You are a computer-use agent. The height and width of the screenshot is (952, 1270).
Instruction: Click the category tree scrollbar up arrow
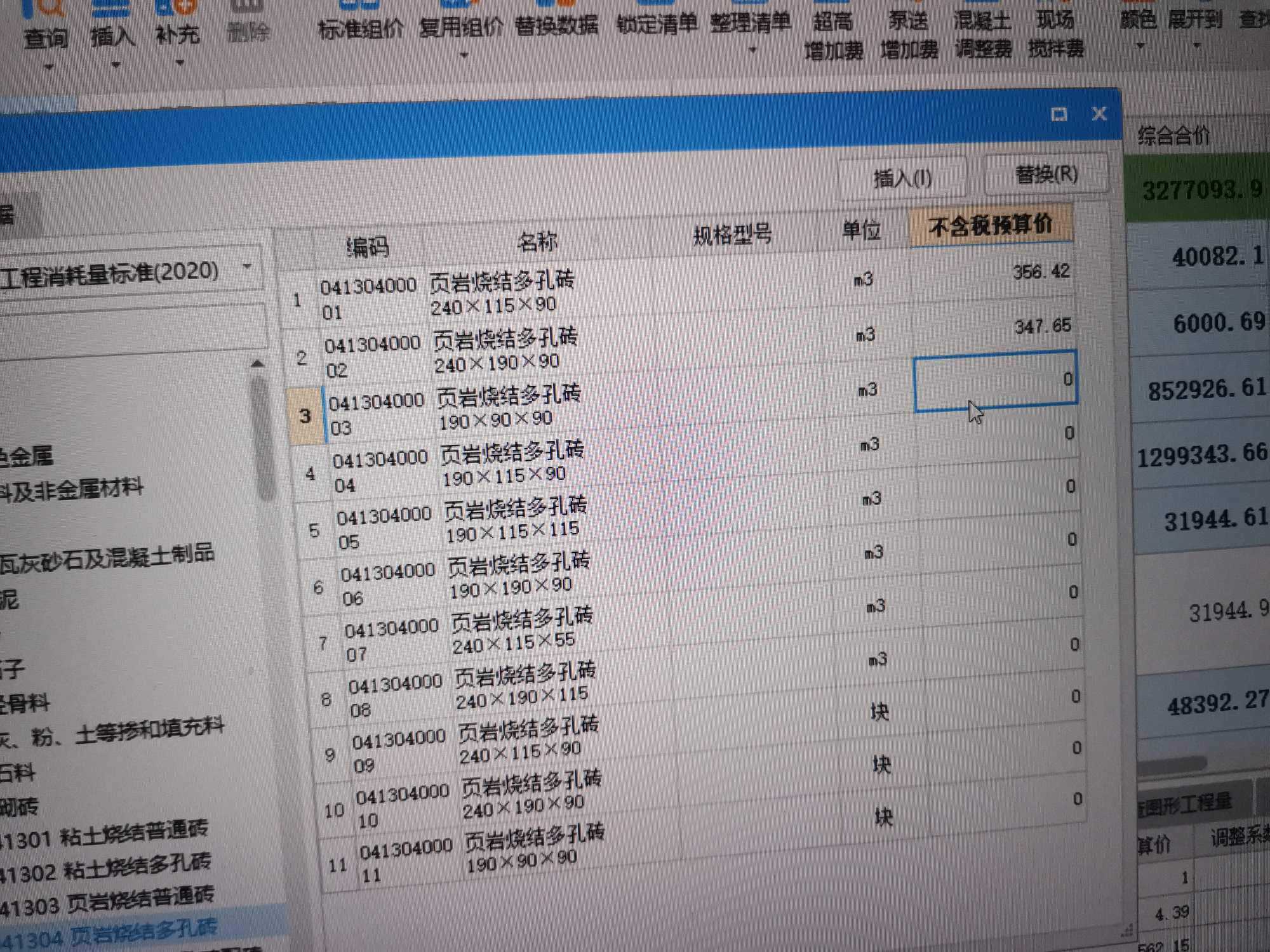pos(257,364)
